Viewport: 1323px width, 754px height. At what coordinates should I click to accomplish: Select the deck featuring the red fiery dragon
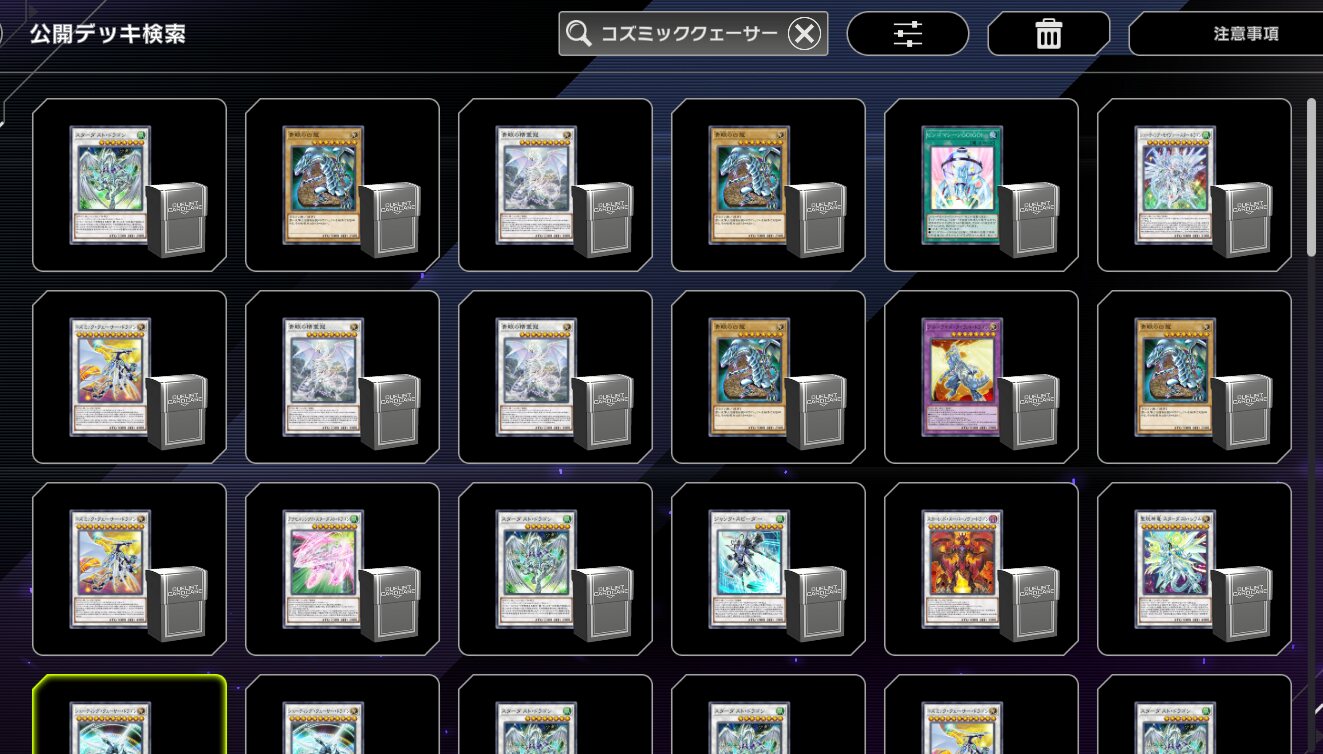coord(981,569)
